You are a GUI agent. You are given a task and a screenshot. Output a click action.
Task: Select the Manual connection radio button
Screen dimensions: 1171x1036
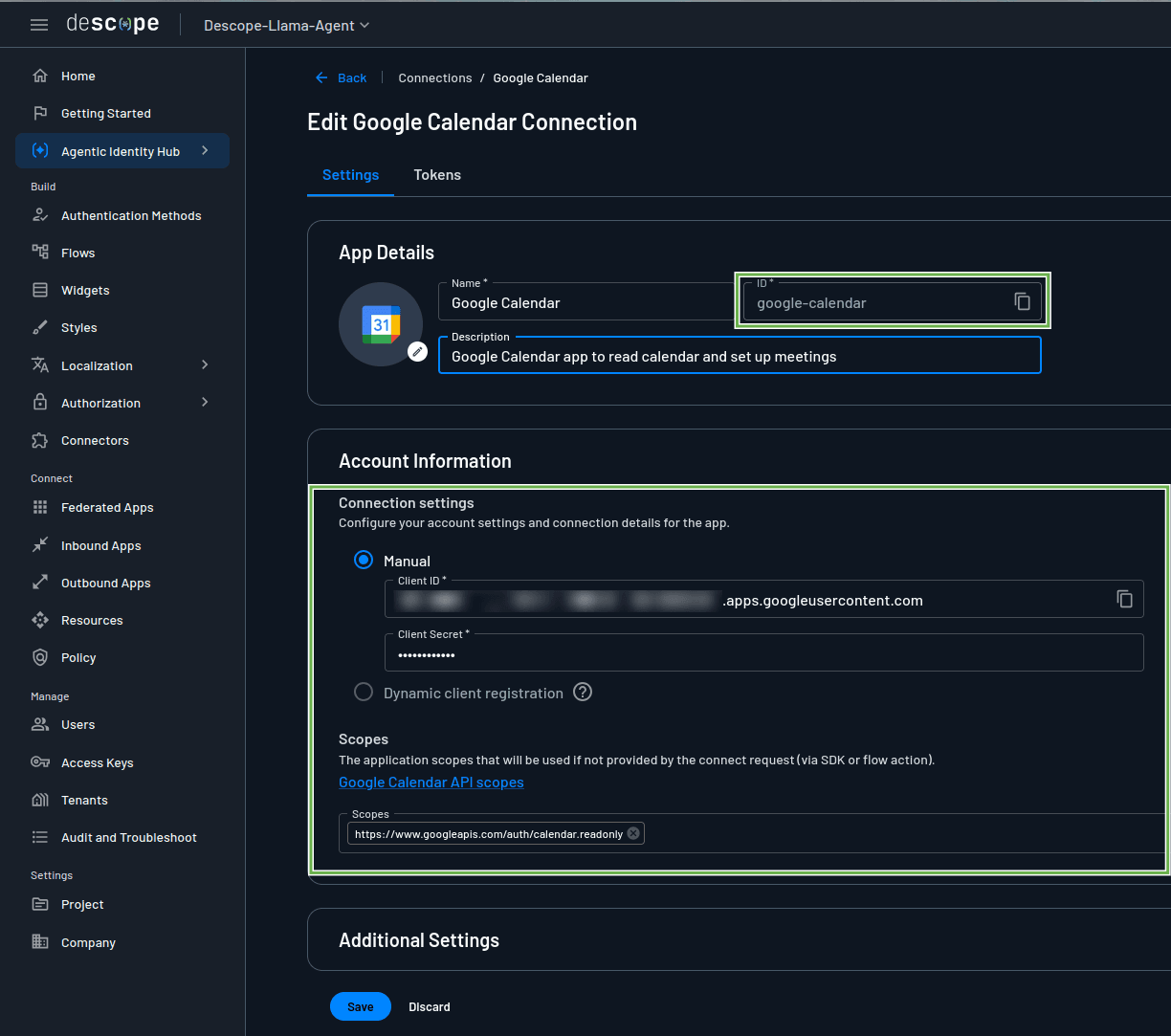pyautogui.click(x=364, y=561)
